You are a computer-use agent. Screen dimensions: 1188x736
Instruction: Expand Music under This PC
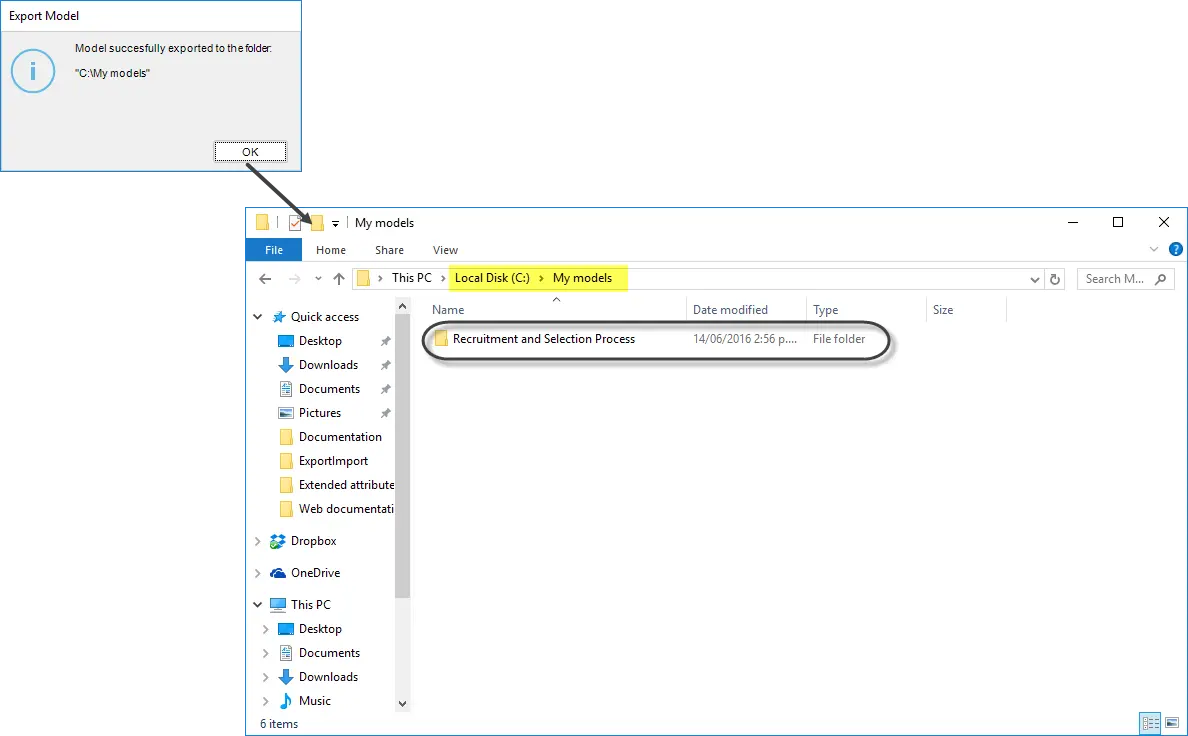(x=265, y=701)
